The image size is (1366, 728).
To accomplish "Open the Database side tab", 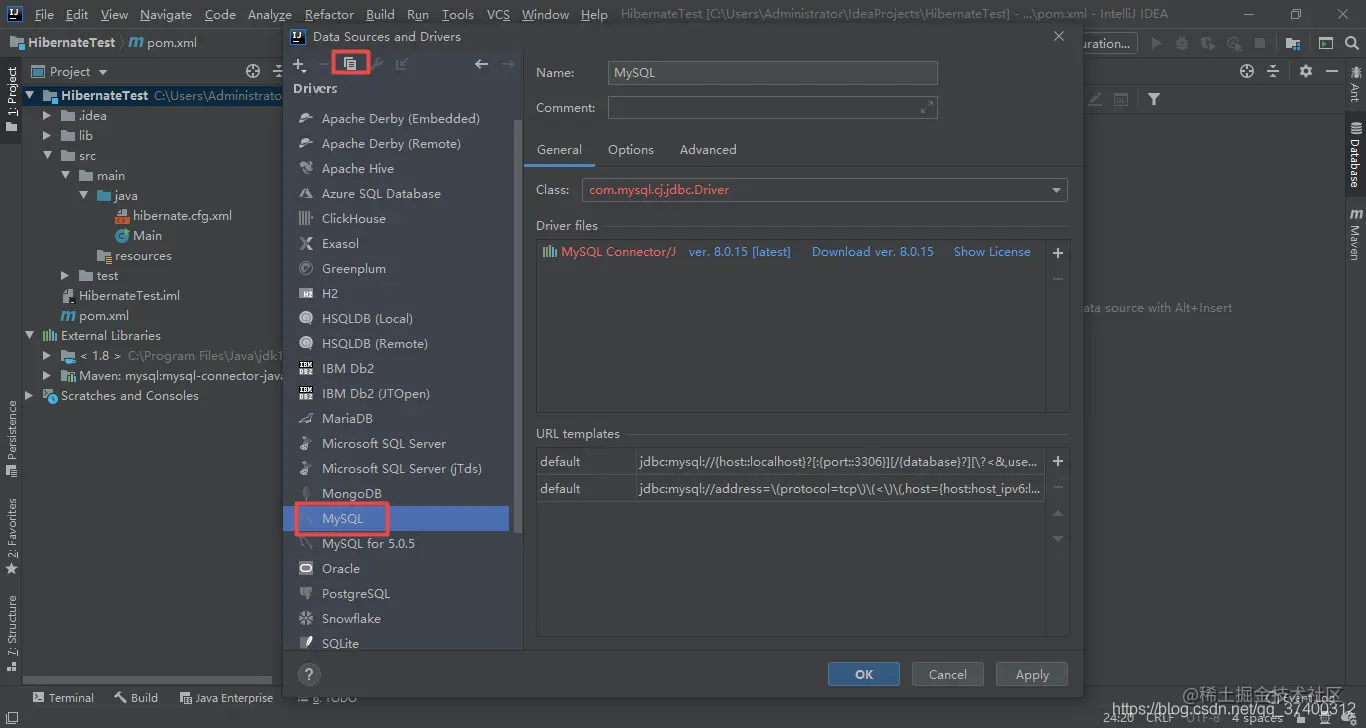I will point(1355,155).
